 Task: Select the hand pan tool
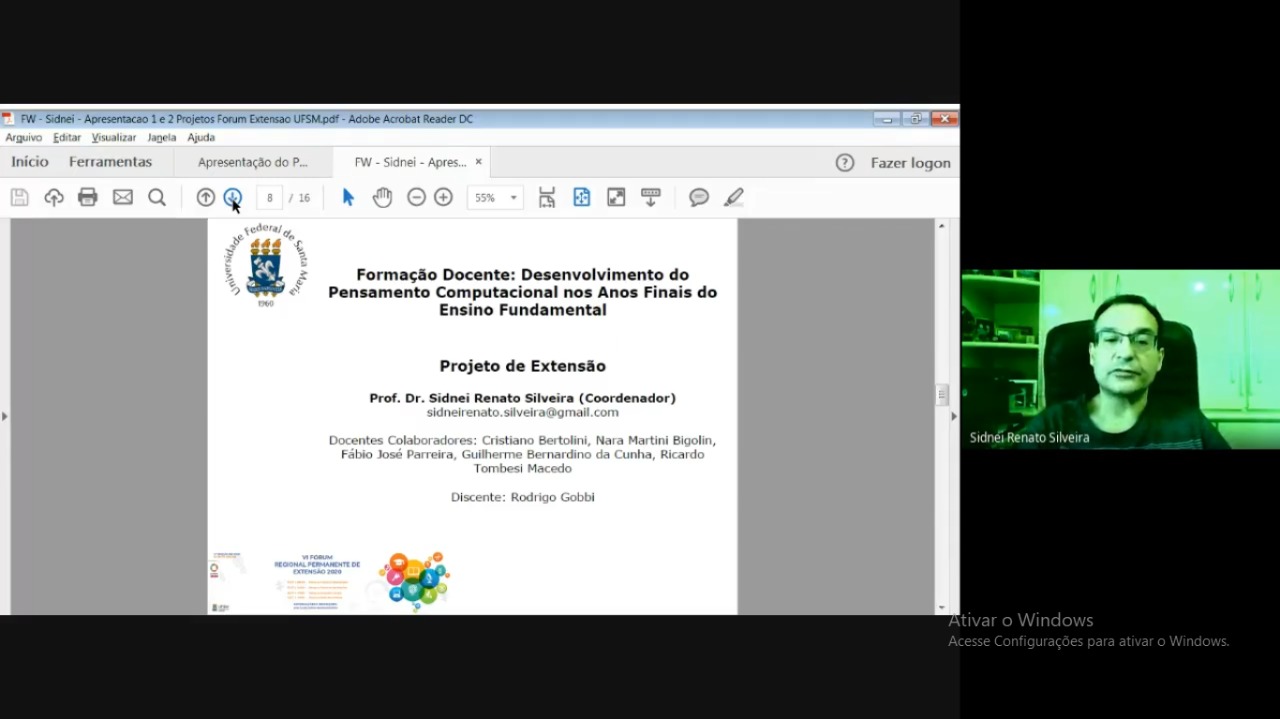[382, 197]
